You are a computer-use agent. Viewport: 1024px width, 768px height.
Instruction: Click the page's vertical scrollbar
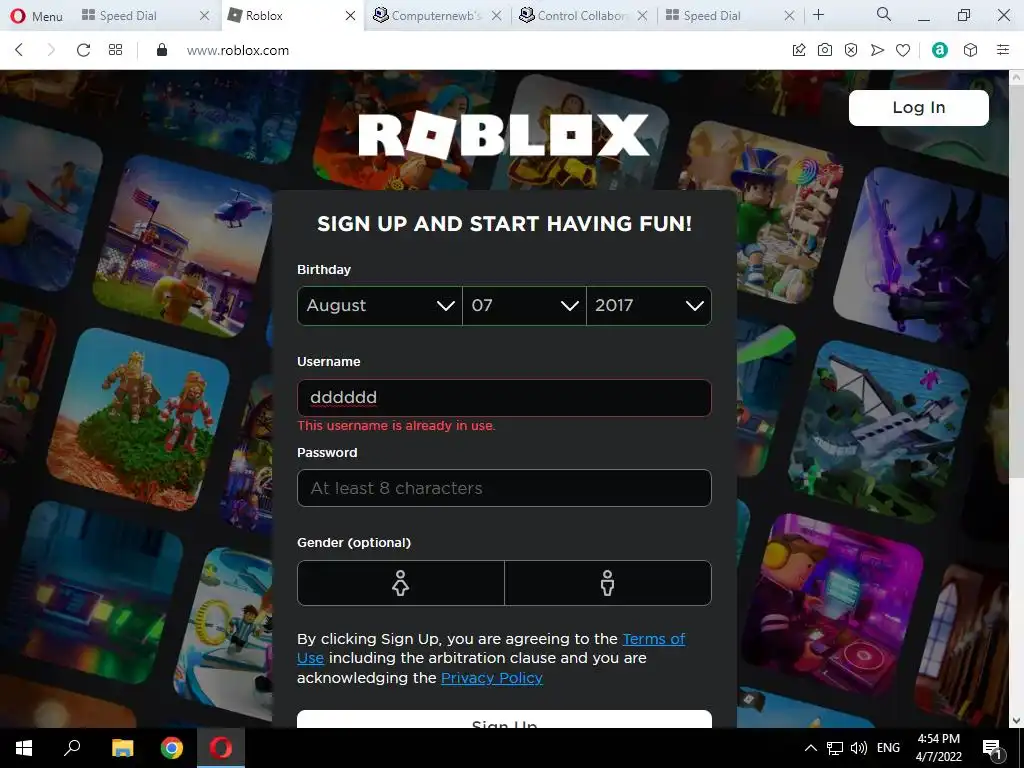(1016, 281)
